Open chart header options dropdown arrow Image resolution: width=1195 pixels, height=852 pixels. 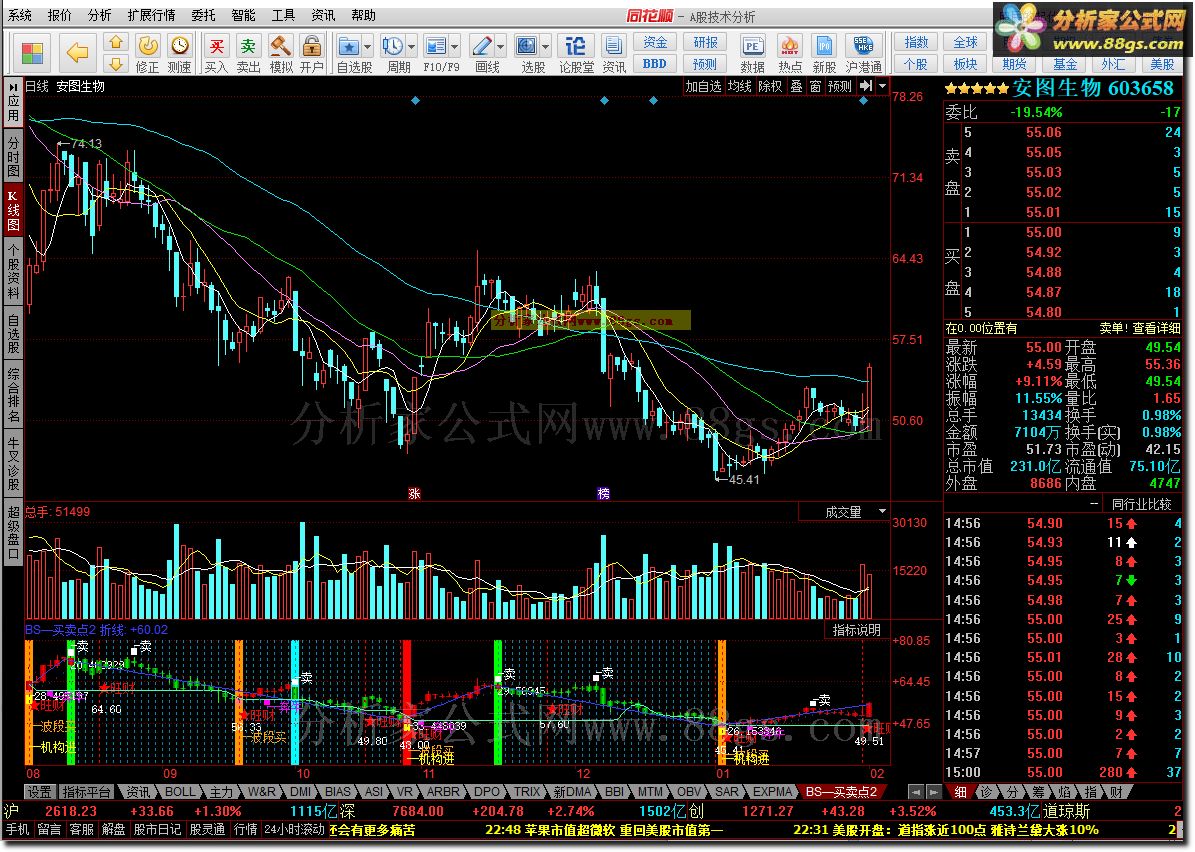[x=883, y=86]
